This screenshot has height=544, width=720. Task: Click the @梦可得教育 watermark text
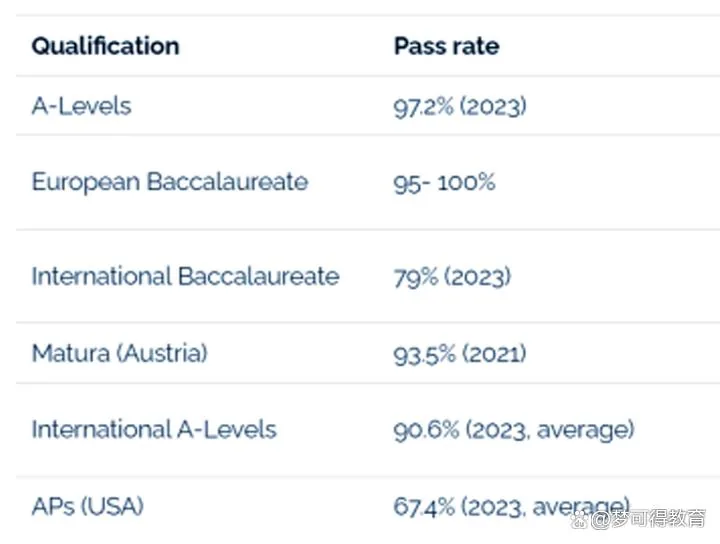pos(648,519)
